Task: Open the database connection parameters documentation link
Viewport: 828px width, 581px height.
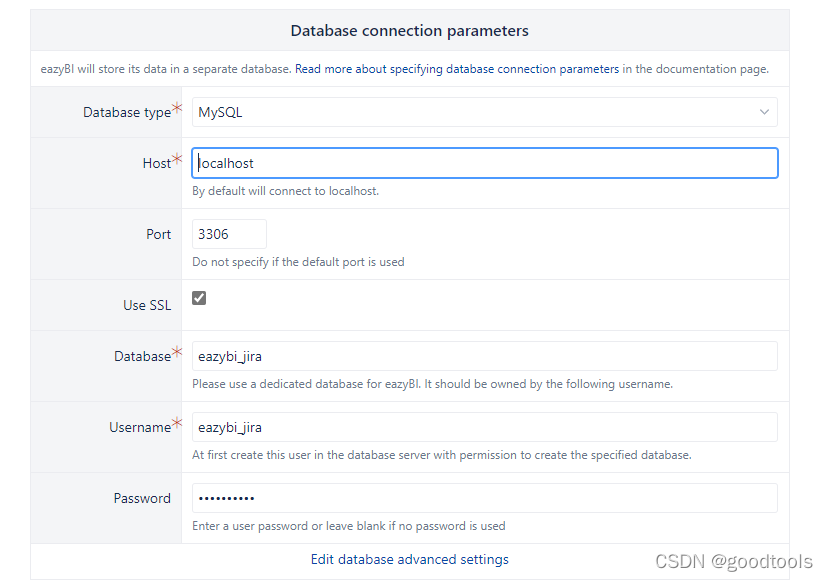Action: click(457, 69)
